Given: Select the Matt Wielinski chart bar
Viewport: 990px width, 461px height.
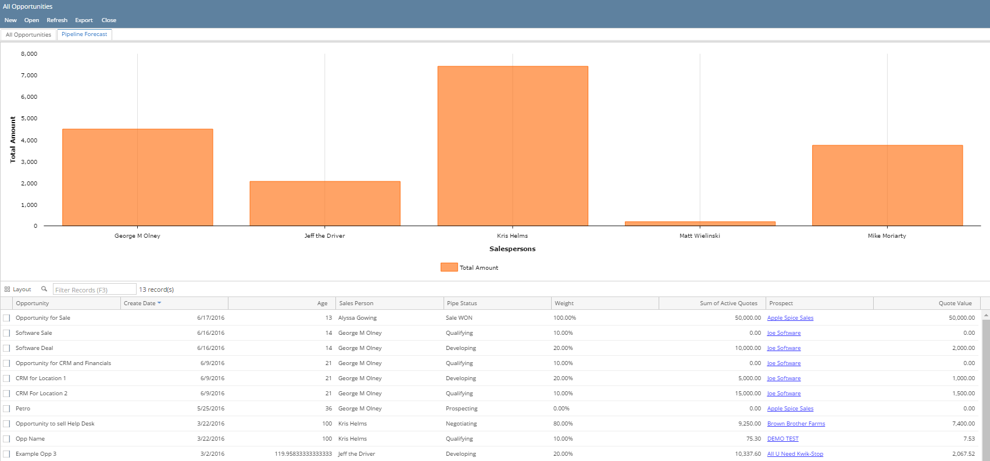Looking at the screenshot, I should [x=700, y=223].
